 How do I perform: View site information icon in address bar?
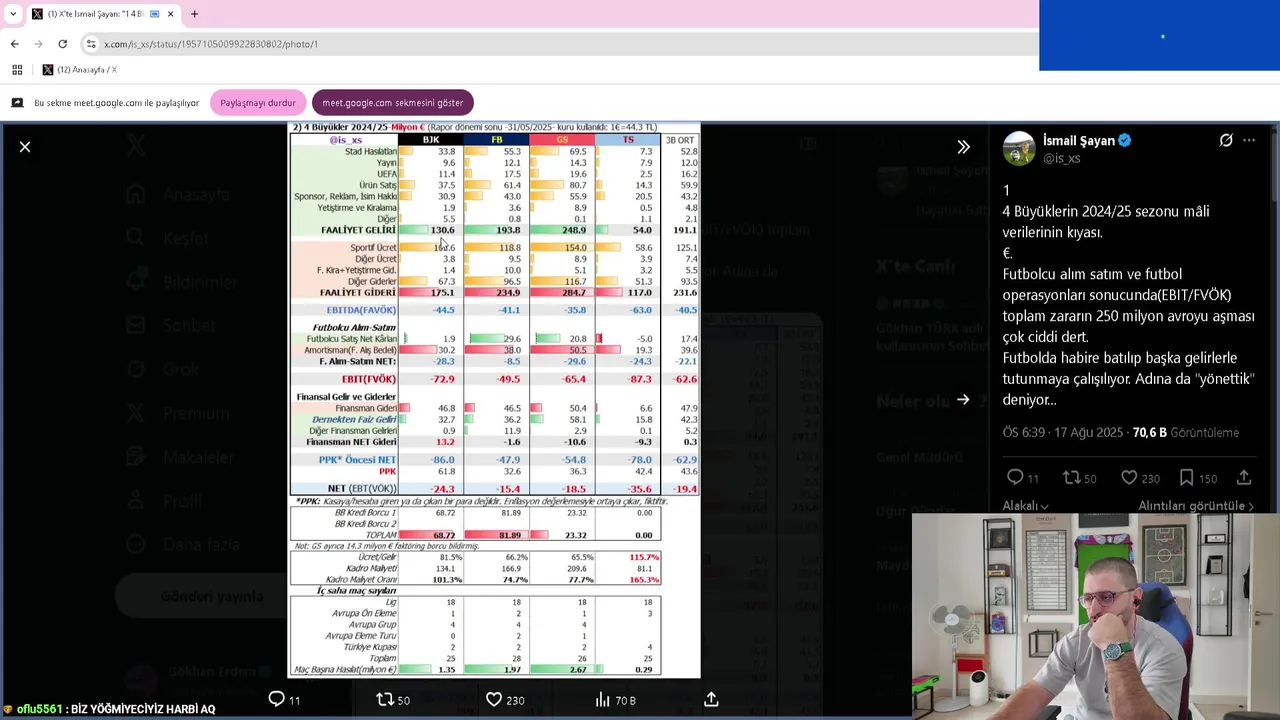[91, 44]
